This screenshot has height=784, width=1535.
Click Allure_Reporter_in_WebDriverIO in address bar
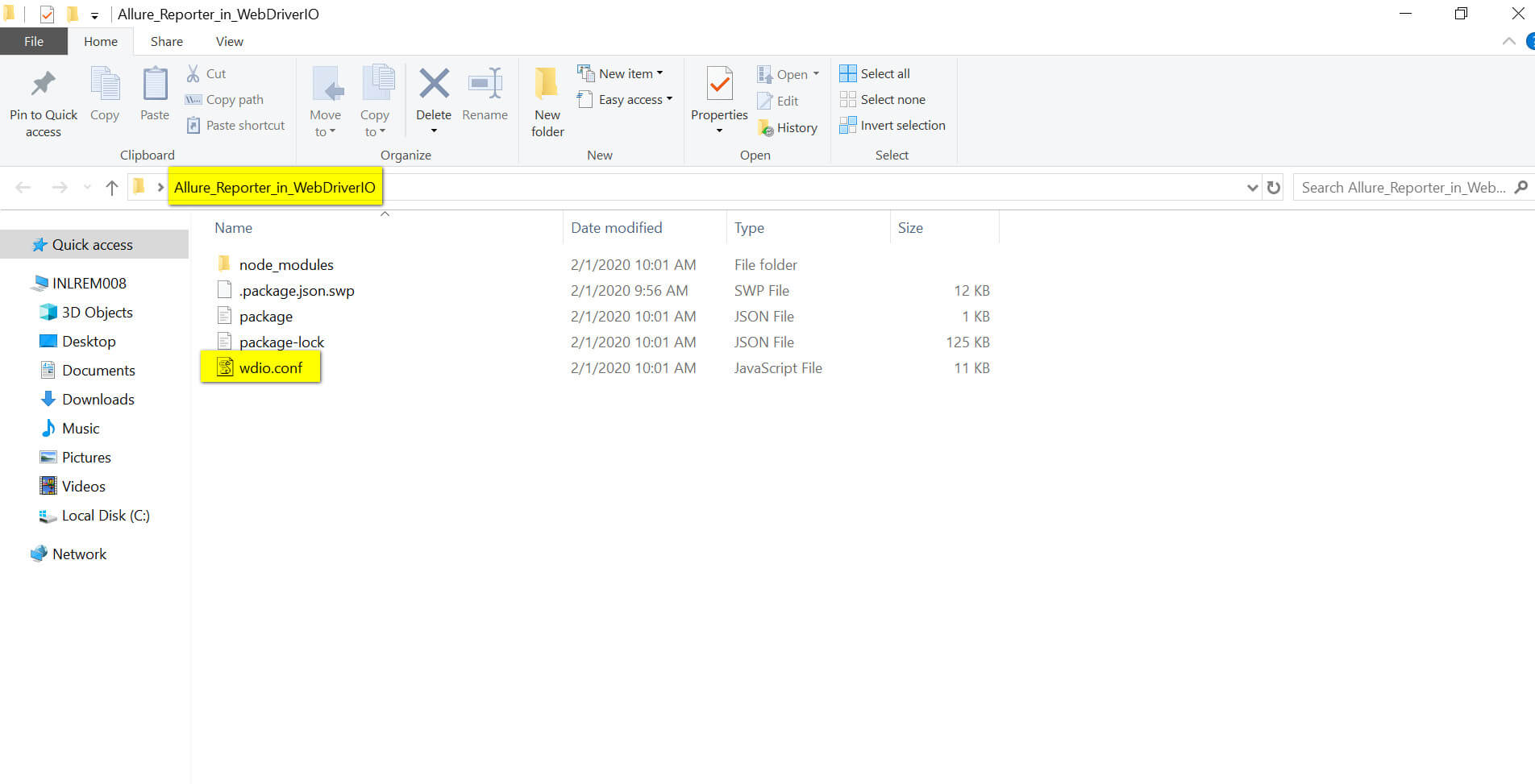[275, 187]
